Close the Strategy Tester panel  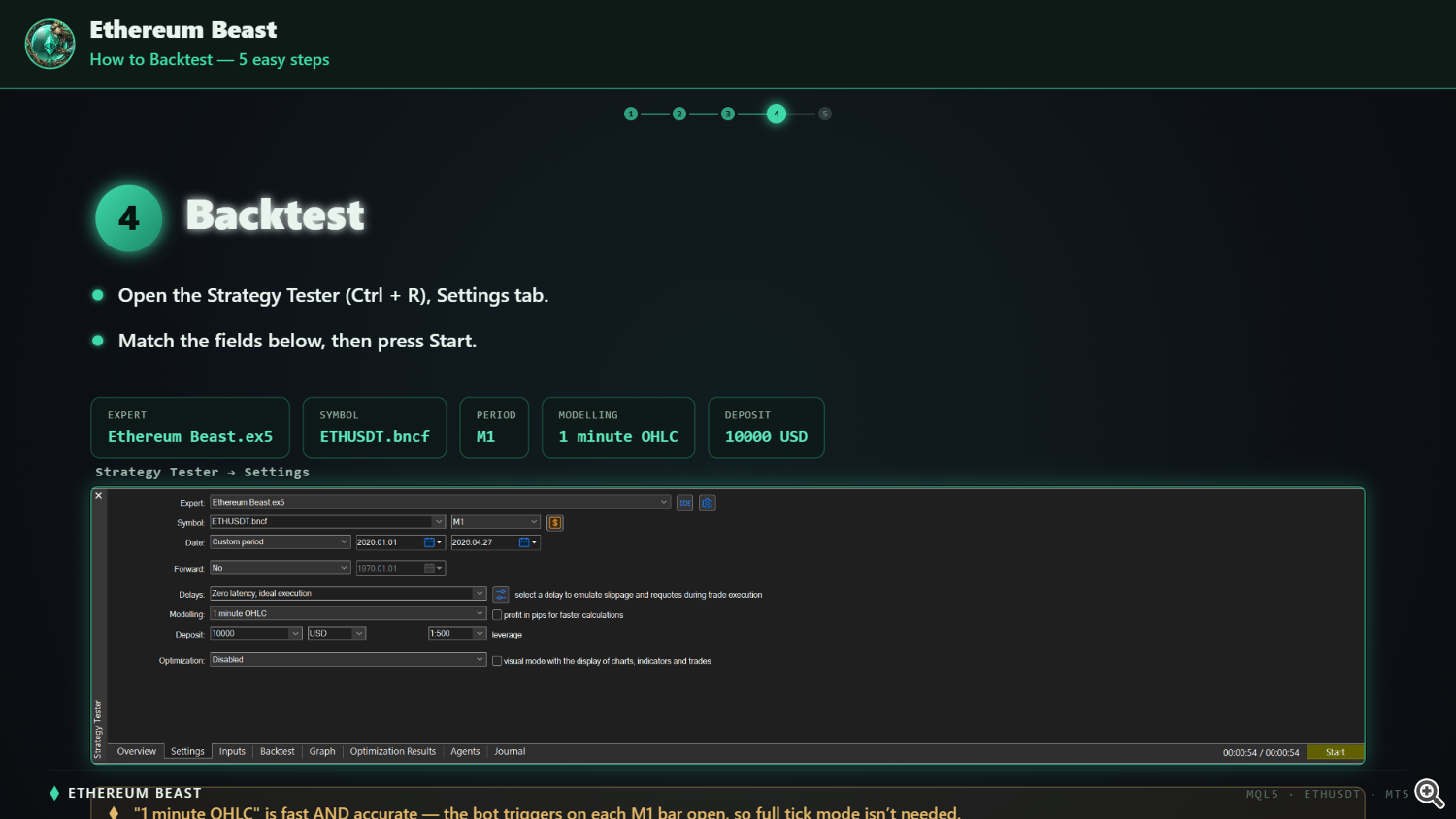[98, 496]
